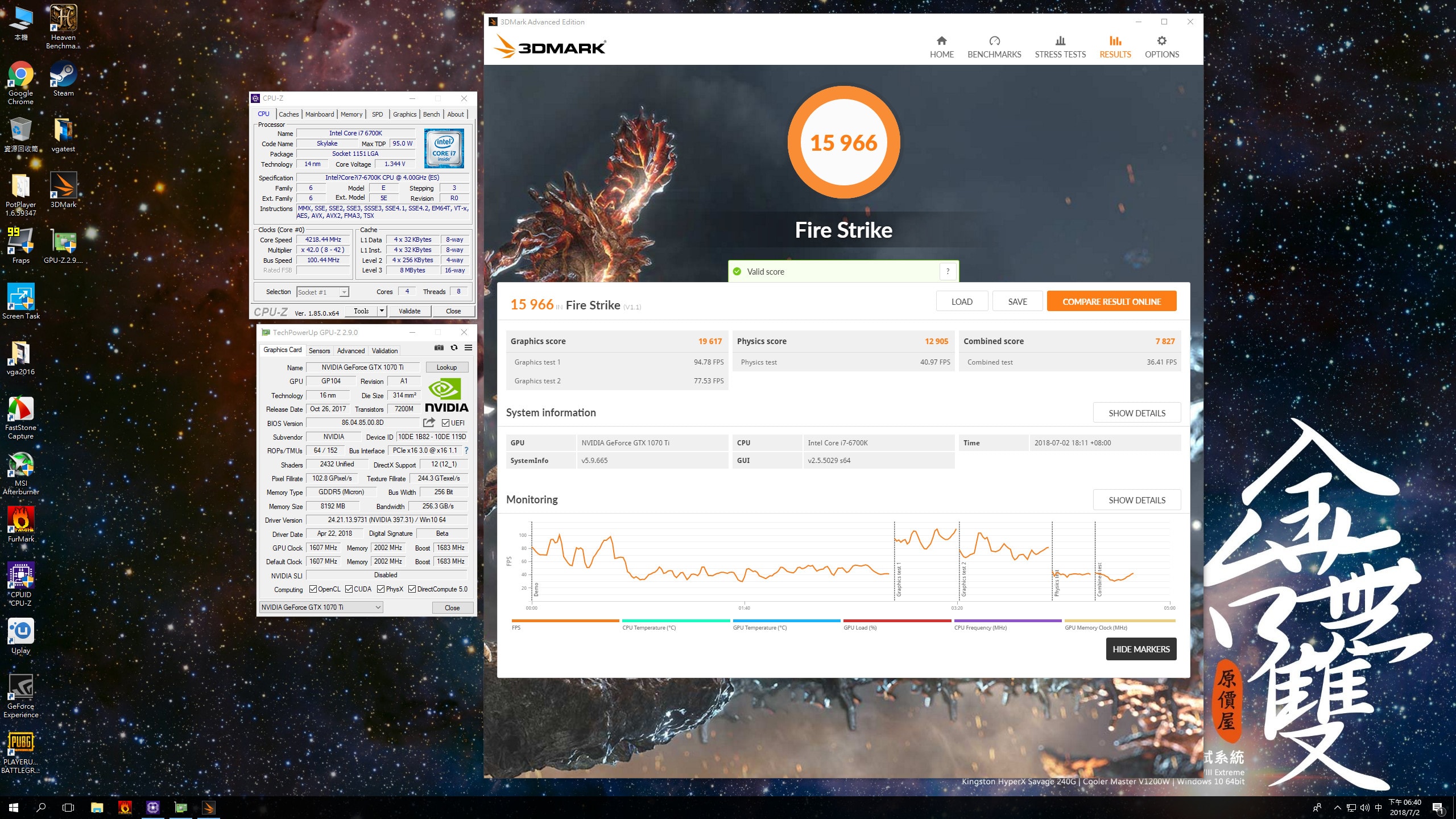This screenshot has width=1456, height=819.
Task: Select 3DMark desktop shortcut icon
Action: pos(63,190)
